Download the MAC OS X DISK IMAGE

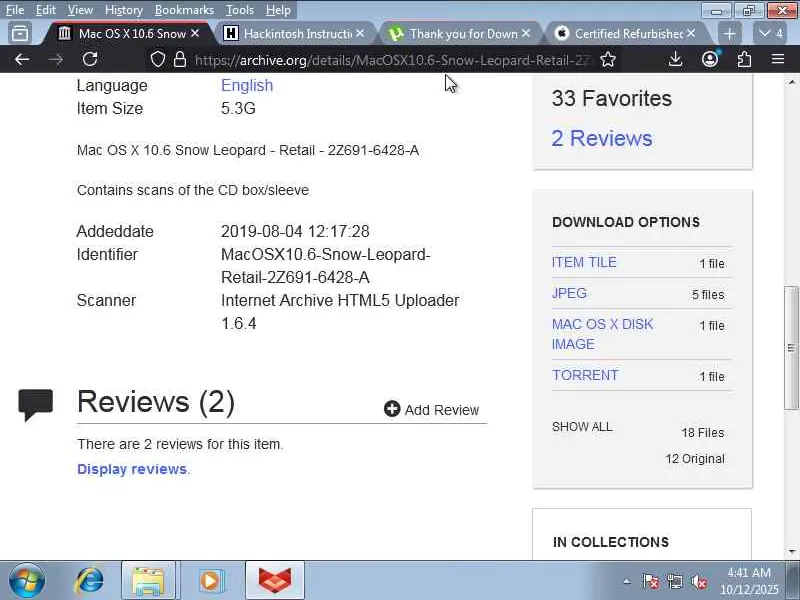pyautogui.click(x=602, y=334)
